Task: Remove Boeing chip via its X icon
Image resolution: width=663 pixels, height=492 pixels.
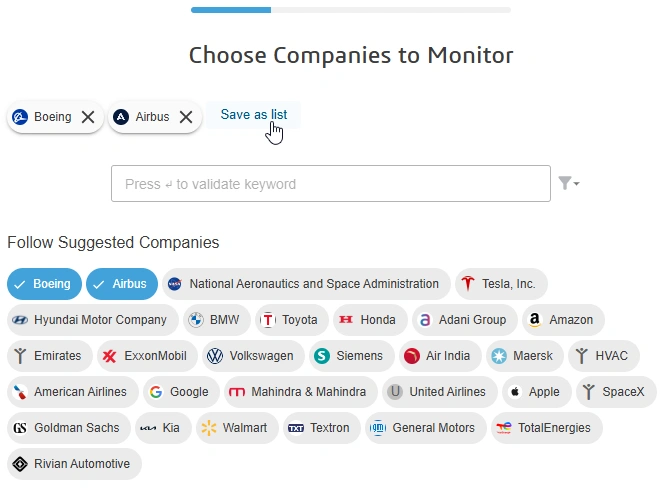Action: (x=88, y=117)
